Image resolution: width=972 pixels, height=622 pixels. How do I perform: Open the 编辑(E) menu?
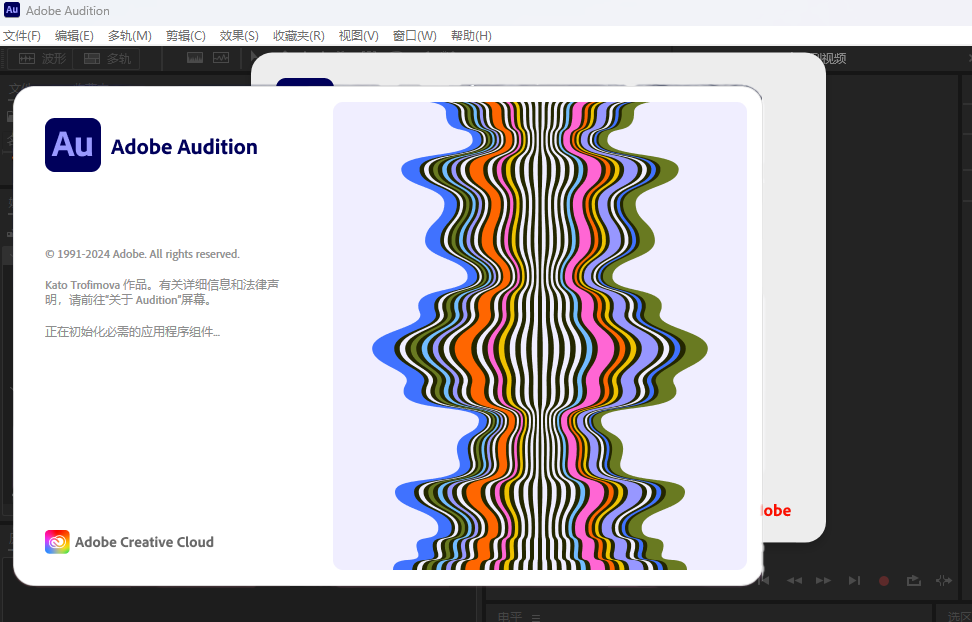74,35
